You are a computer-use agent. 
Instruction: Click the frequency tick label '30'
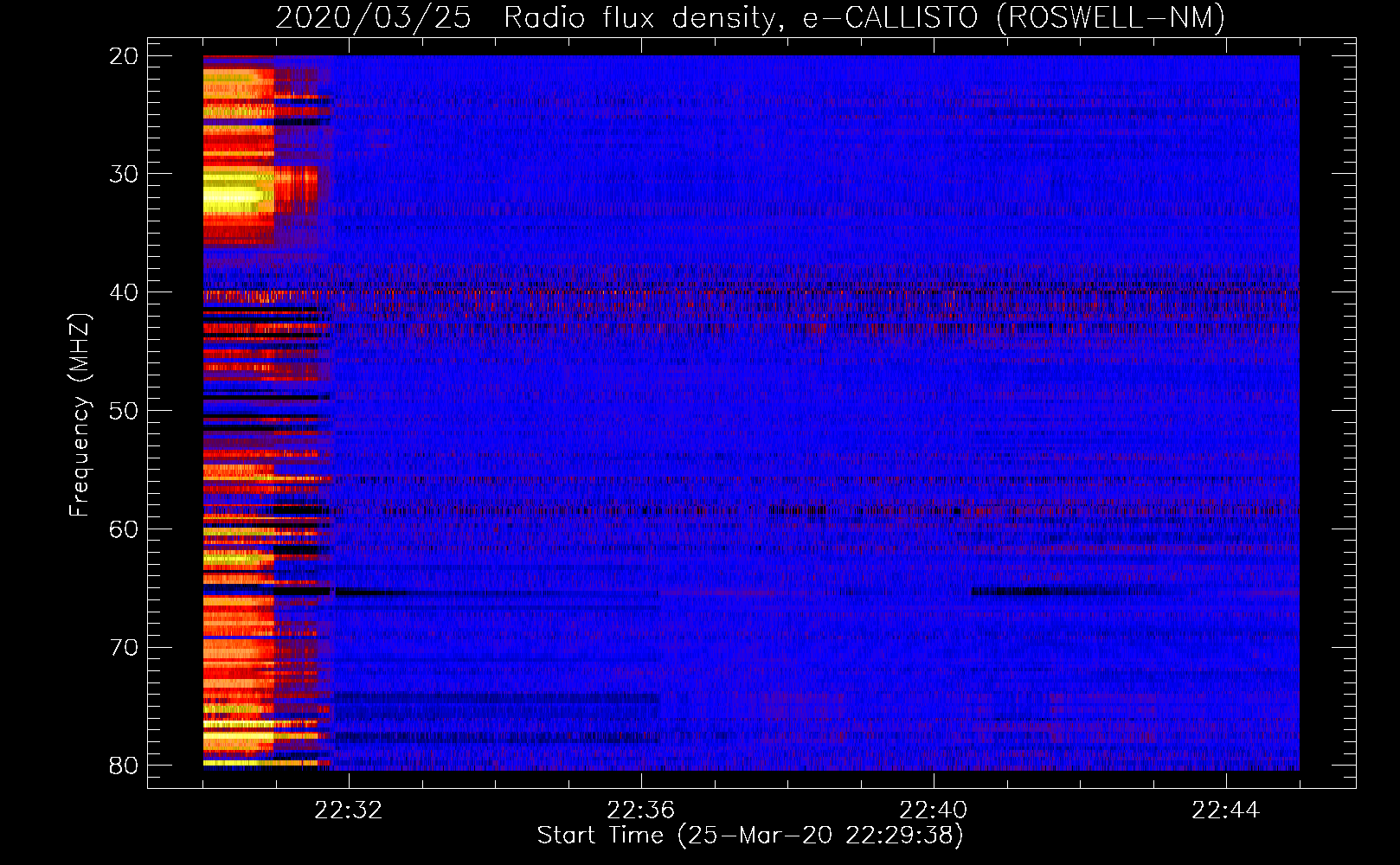pos(125,174)
